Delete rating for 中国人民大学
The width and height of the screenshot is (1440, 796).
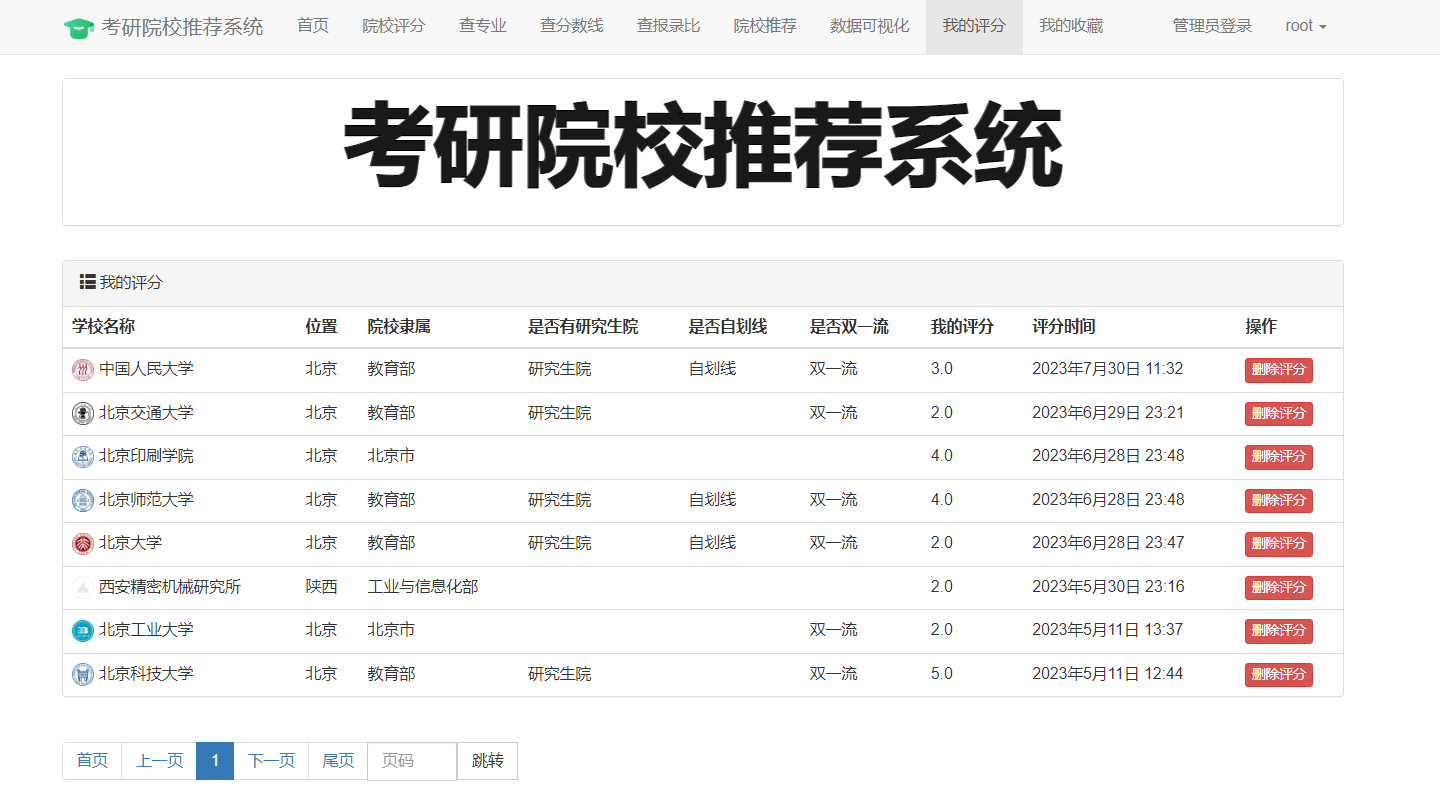coord(1279,370)
